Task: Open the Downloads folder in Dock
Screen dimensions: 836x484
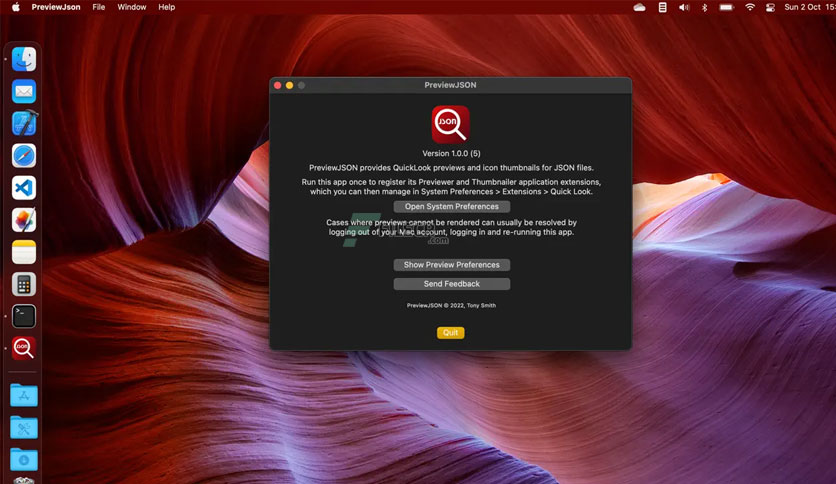Action: pyautogui.click(x=24, y=459)
